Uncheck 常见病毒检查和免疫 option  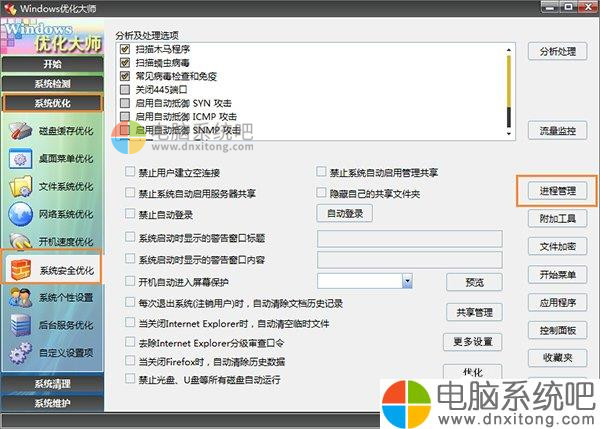pos(125,76)
